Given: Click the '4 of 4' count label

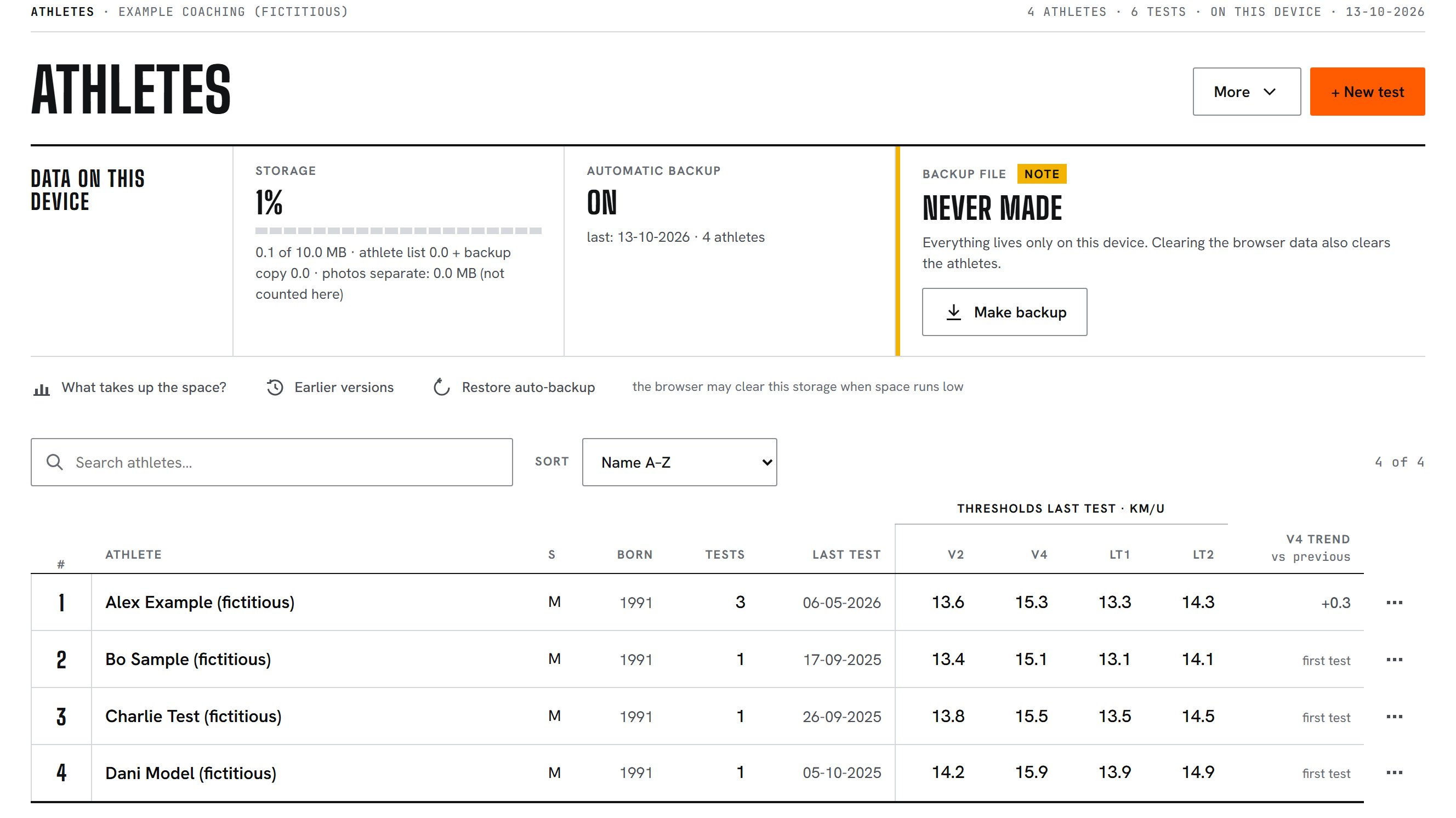Looking at the screenshot, I should point(1400,462).
